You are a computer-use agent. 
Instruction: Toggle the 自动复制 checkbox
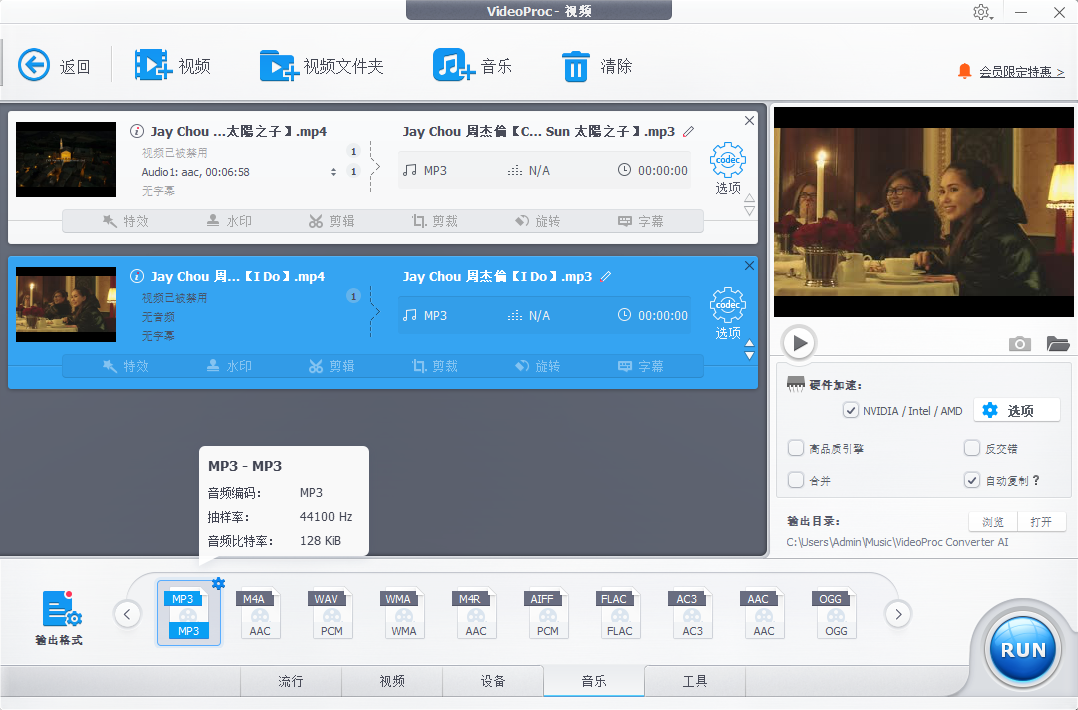pos(971,480)
